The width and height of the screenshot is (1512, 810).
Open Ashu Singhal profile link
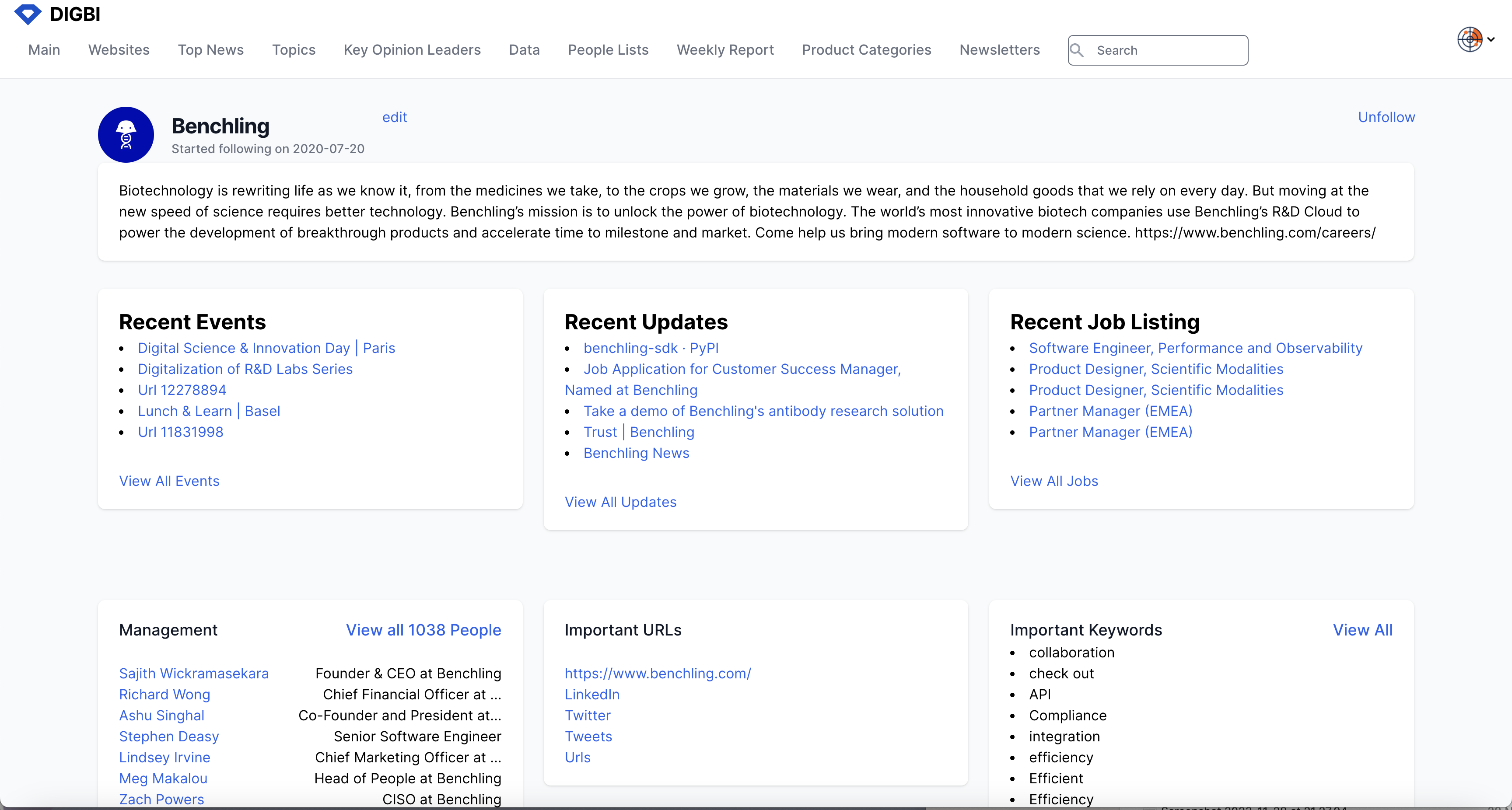161,716
